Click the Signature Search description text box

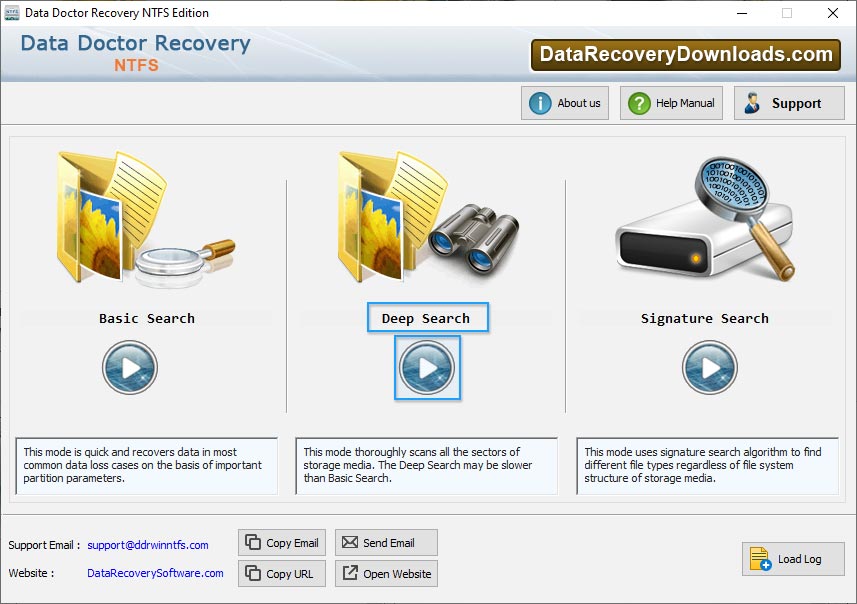708,466
